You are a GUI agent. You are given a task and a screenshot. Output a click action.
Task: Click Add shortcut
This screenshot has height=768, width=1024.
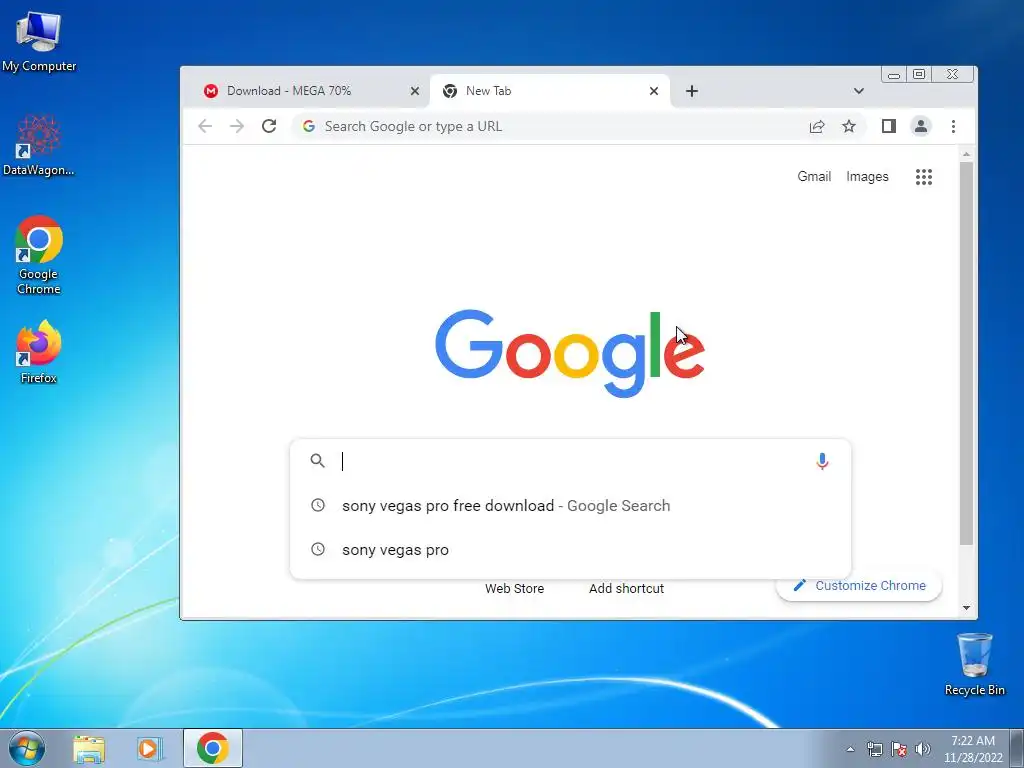(x=626, y=588)
